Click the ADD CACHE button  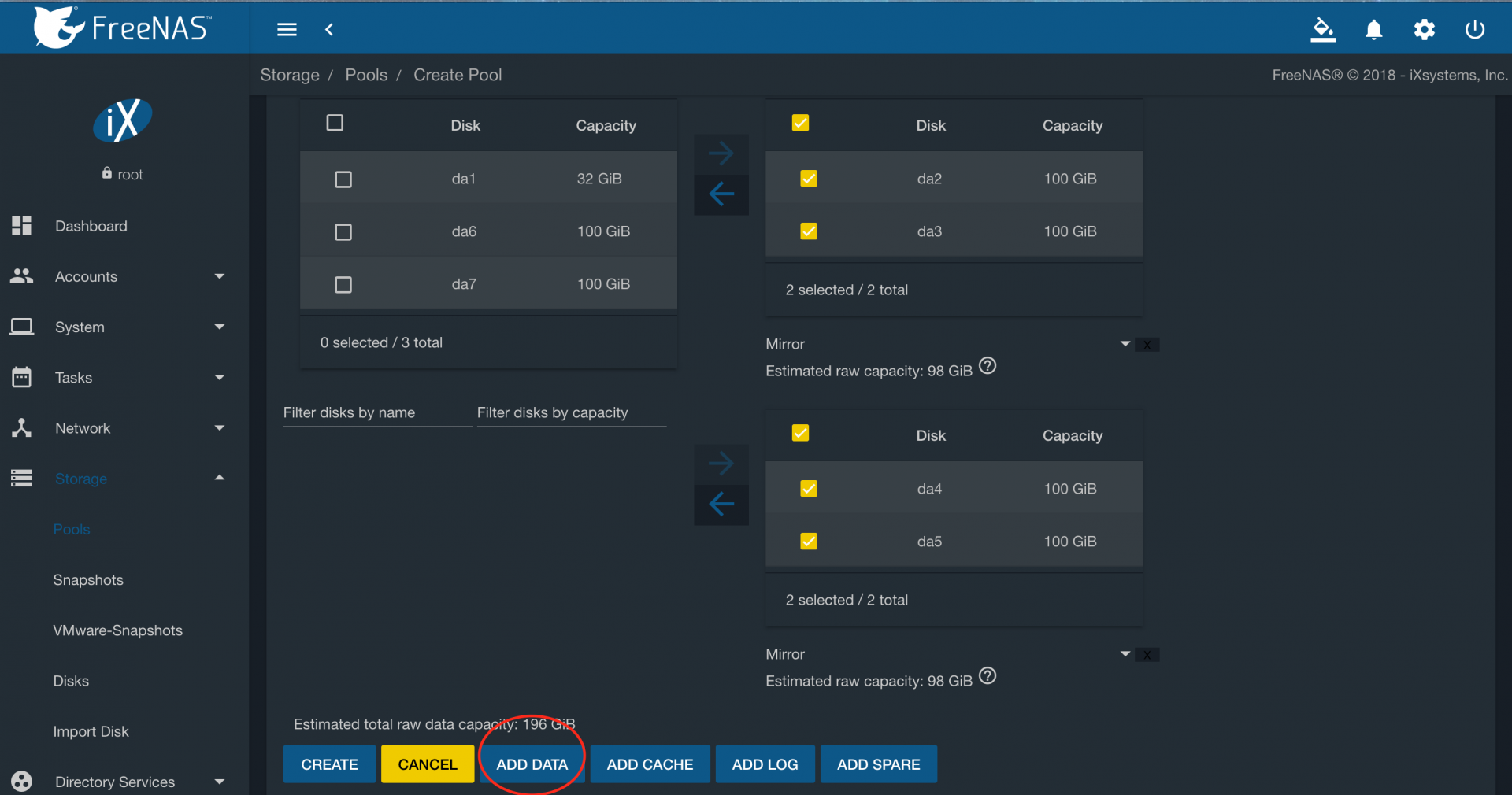(x=650, y=764)
